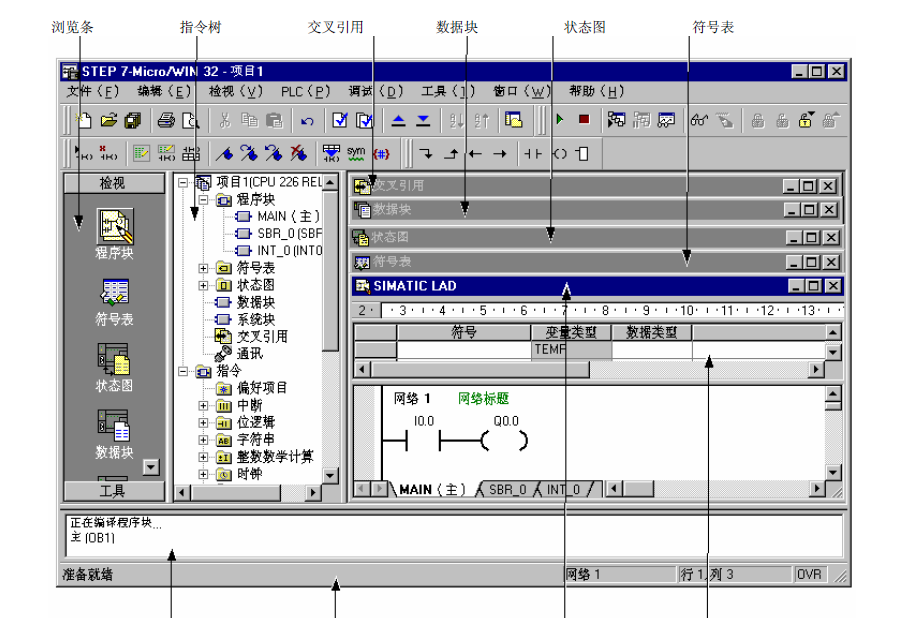Expand the 位逻辑 instruction folder
The height and width of the screenshot is (618, 923).
204,423
